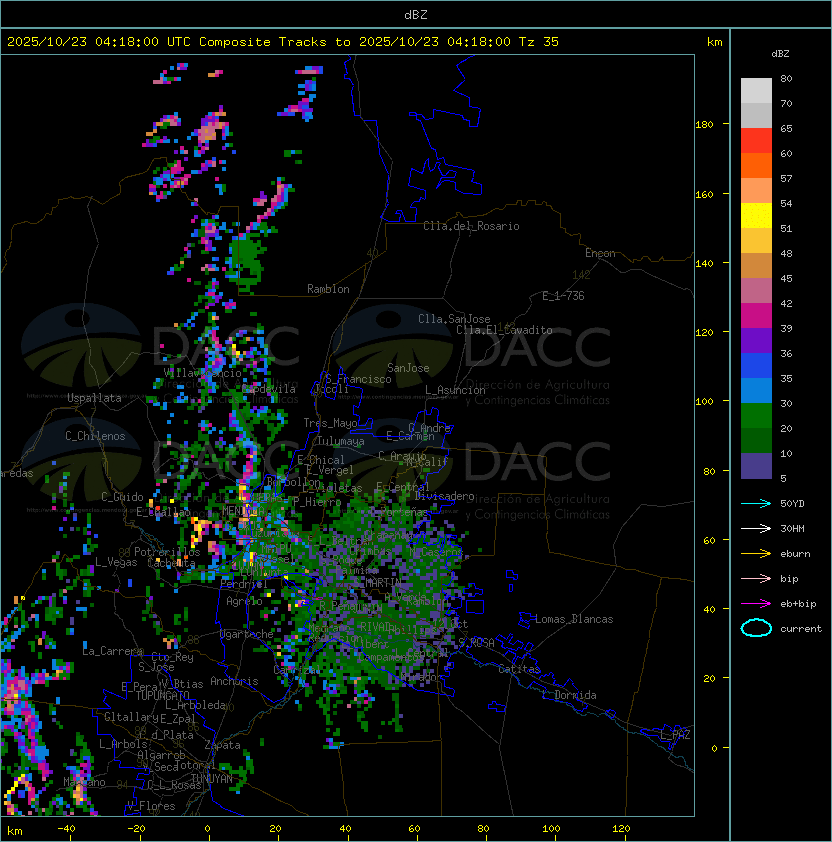This screenshot has height=842, width=832.
Task: Select the golden 48-51 dBZ swatch
Action: [756, 241]
